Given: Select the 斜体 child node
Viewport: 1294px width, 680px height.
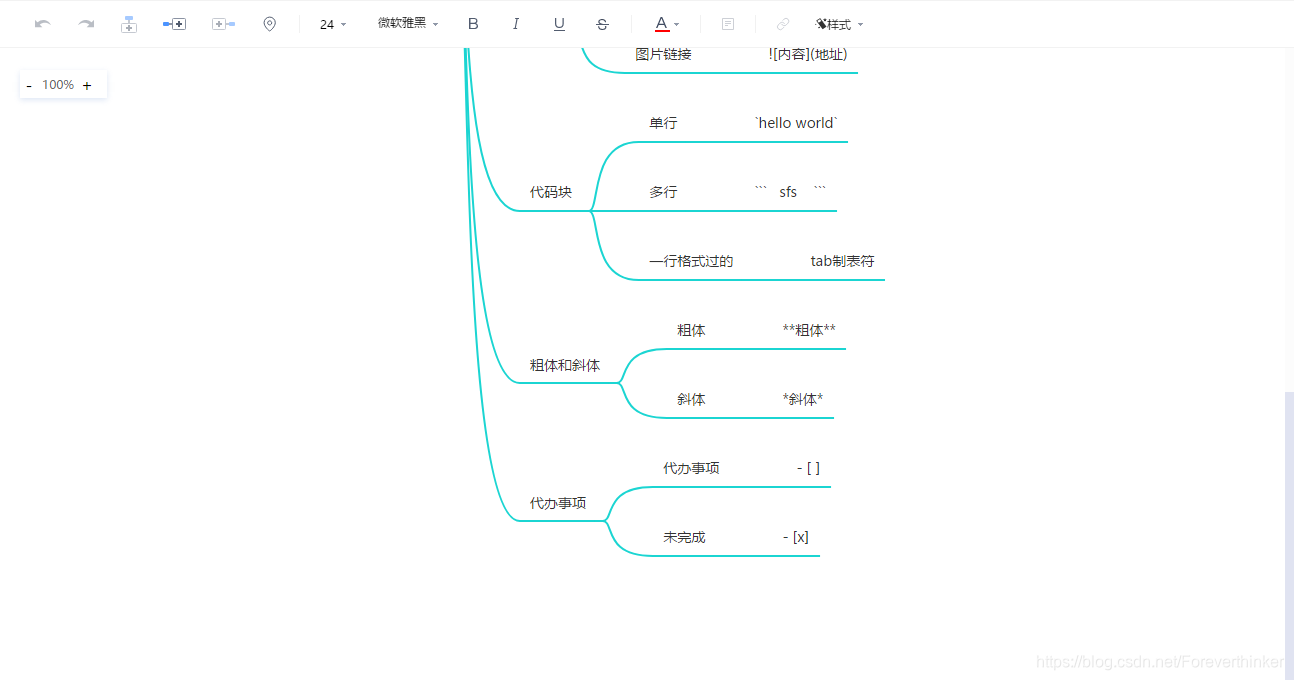Looking at the screenshot, I should click(x=691, y=399).
